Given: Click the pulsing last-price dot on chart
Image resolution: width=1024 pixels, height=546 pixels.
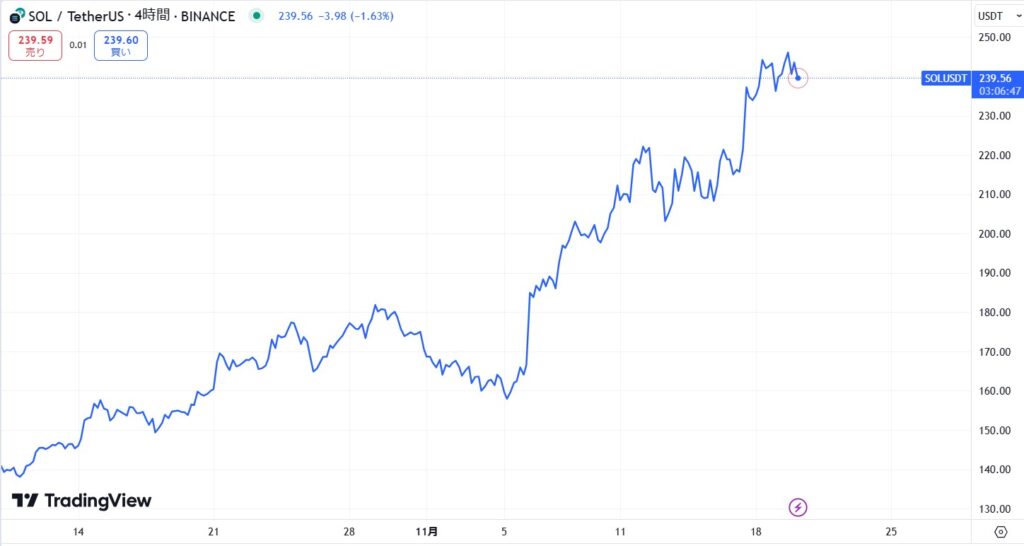Looking at the screenshot, I should point(797,78).
